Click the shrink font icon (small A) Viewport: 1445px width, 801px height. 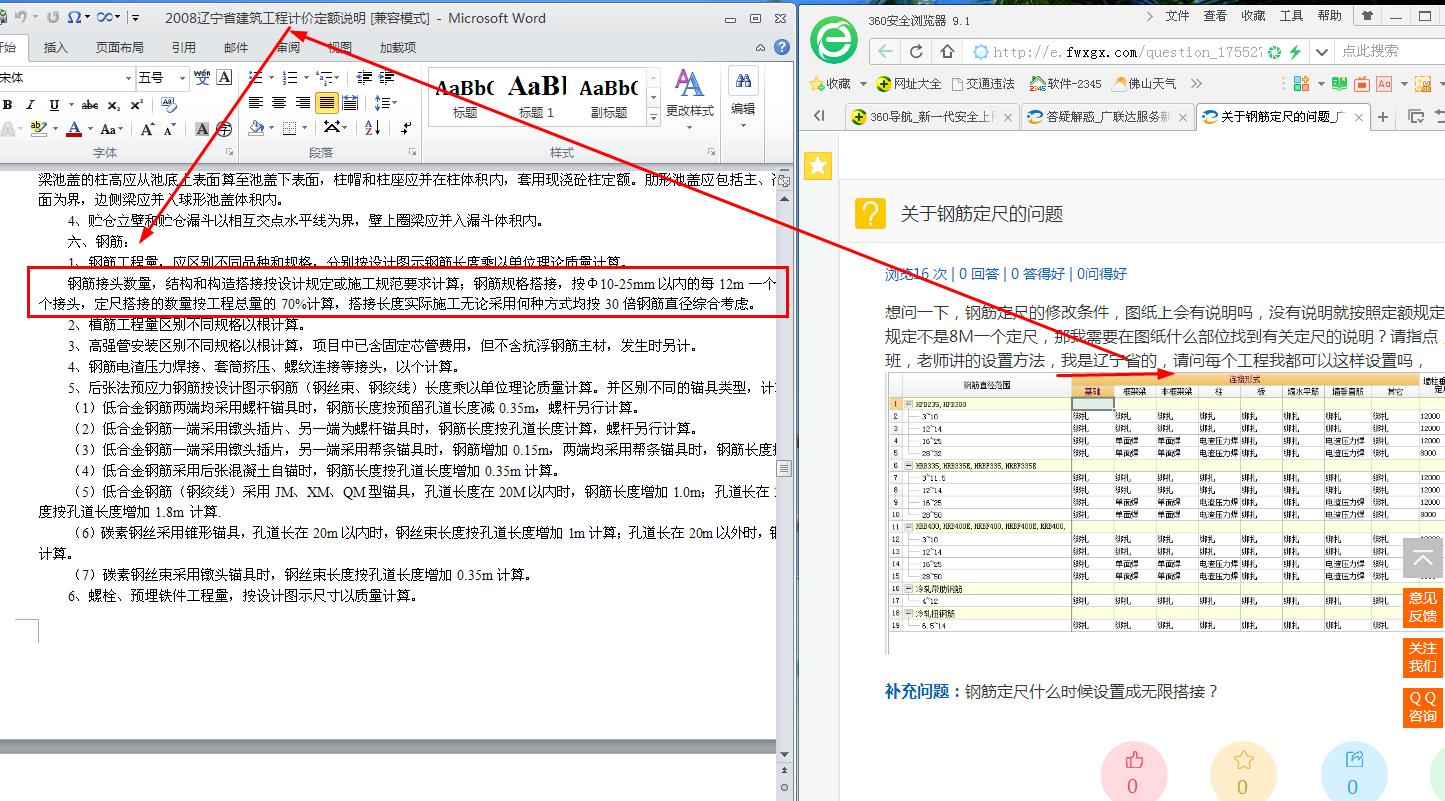pyautogui.click(x=168, y=129)
